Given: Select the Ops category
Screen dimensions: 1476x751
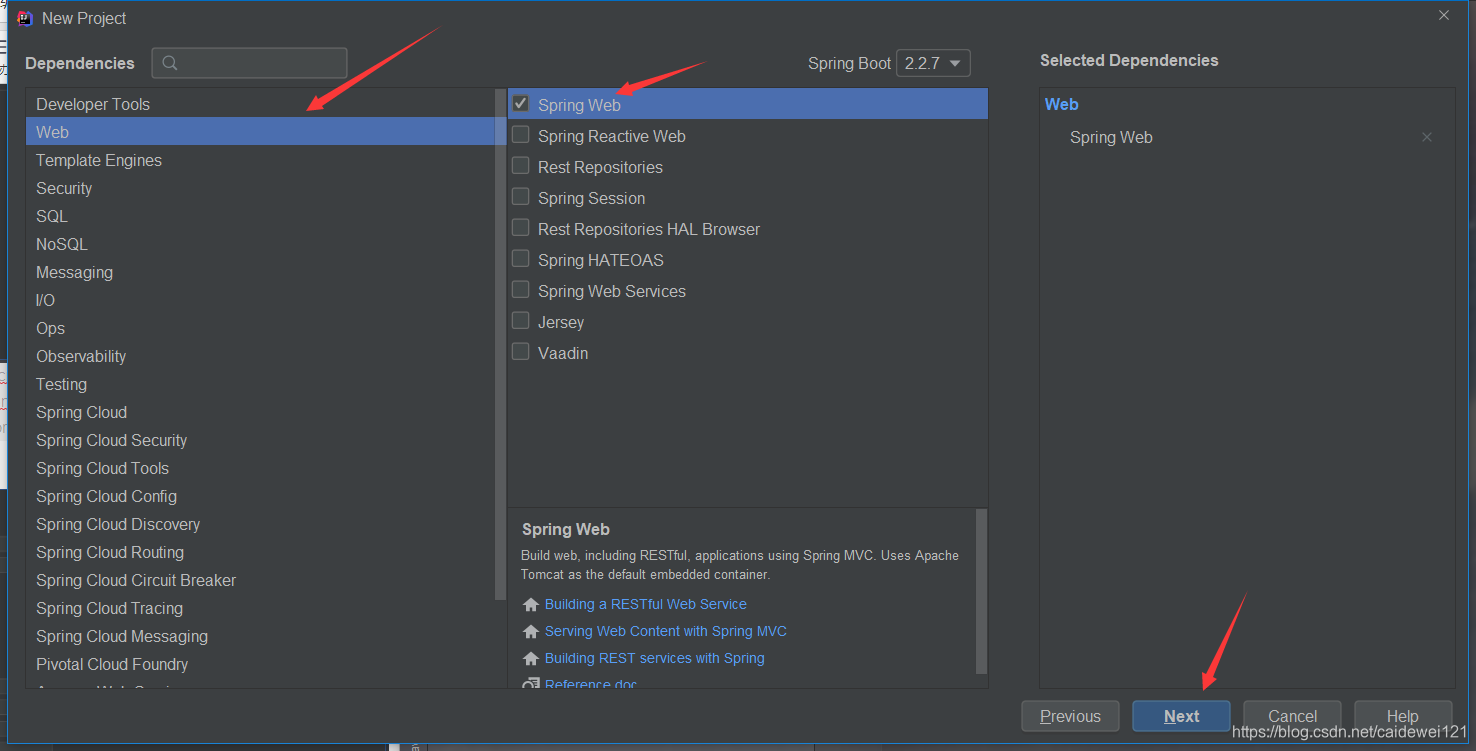Looking at the screenshot, I should pyautogui.click(x=260, y=328).
